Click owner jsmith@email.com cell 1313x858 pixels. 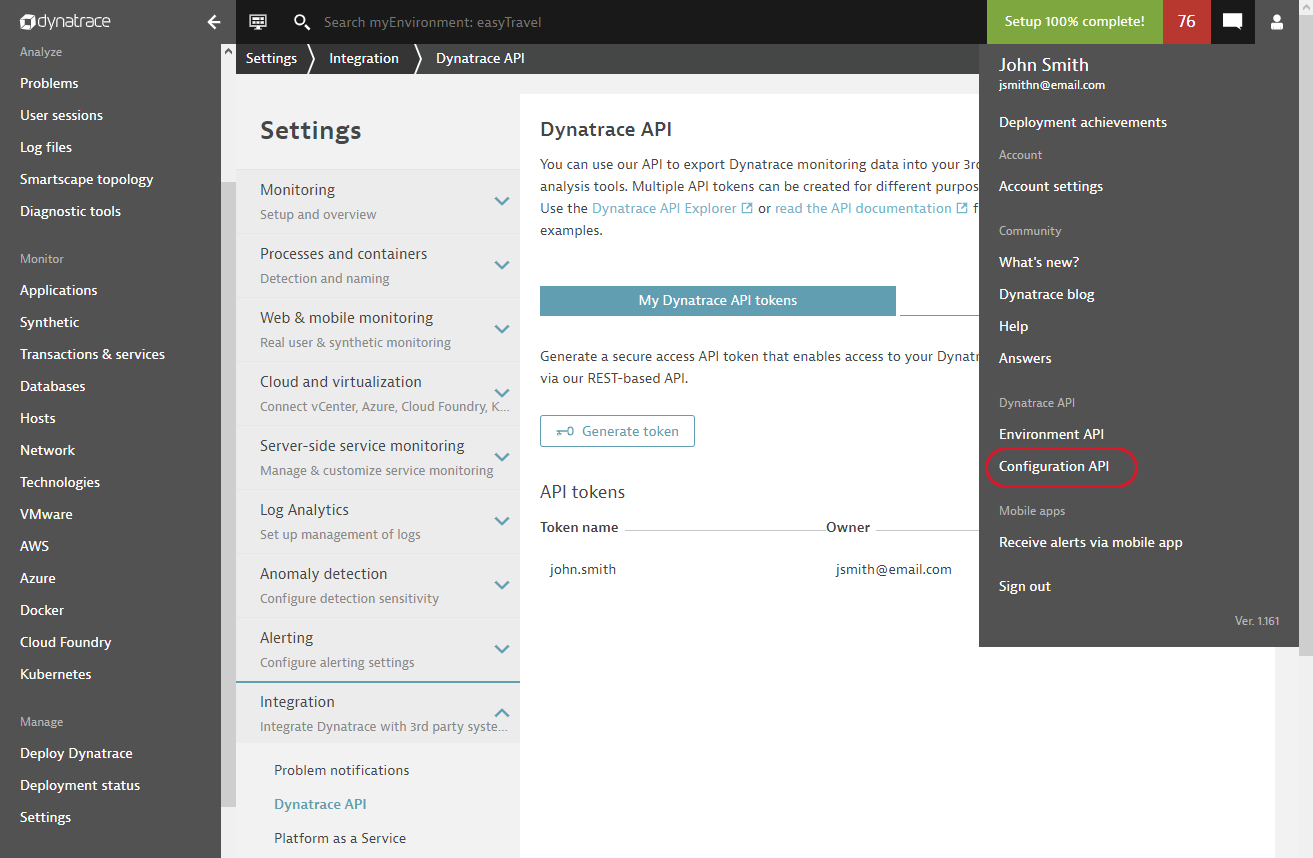(x=894, y=569)
